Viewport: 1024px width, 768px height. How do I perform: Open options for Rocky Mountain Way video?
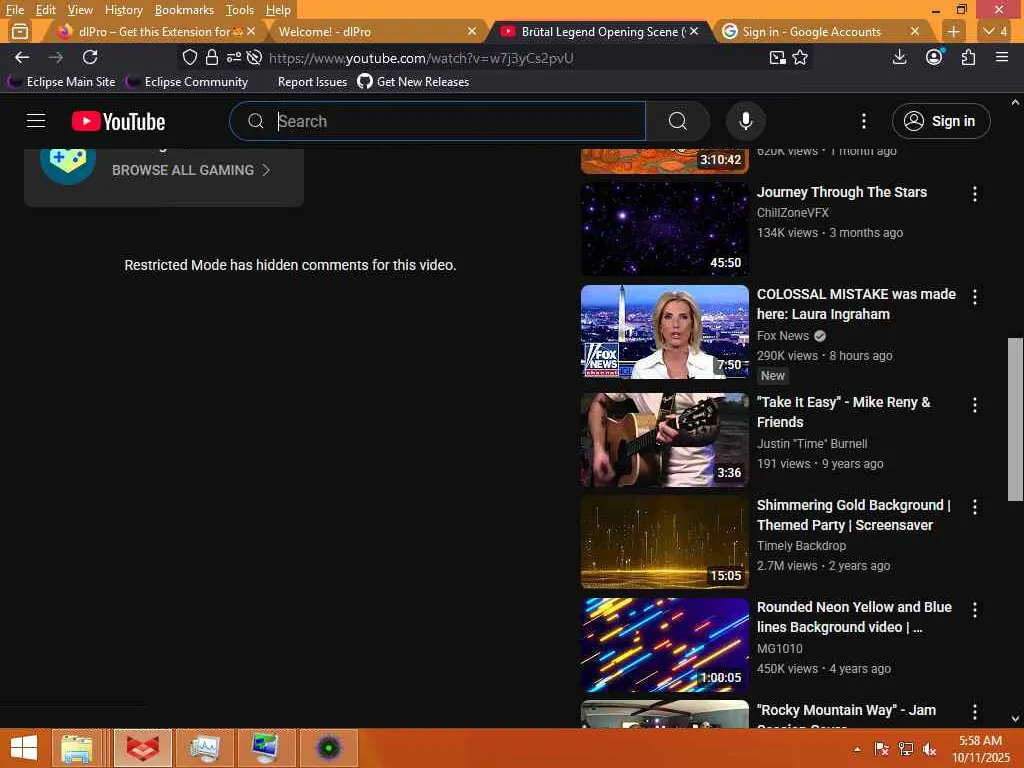pos(974,712)
